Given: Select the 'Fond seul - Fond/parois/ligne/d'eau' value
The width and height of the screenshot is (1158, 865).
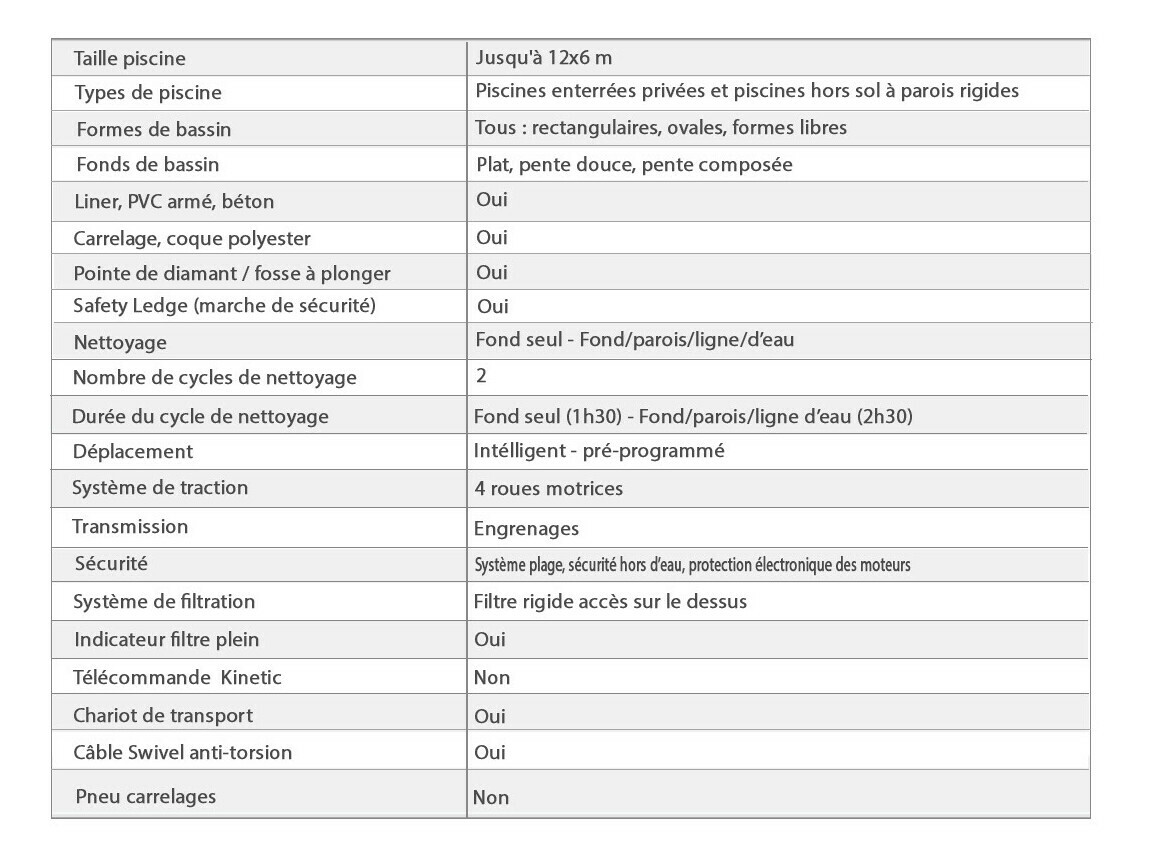Looking at the screenshot, I should click(x=634, y=340).
